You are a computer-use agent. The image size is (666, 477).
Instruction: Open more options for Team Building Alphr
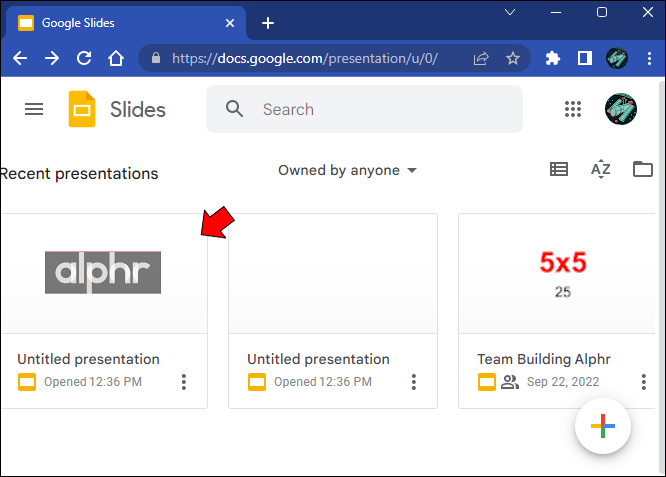click(x=644, y=382)
